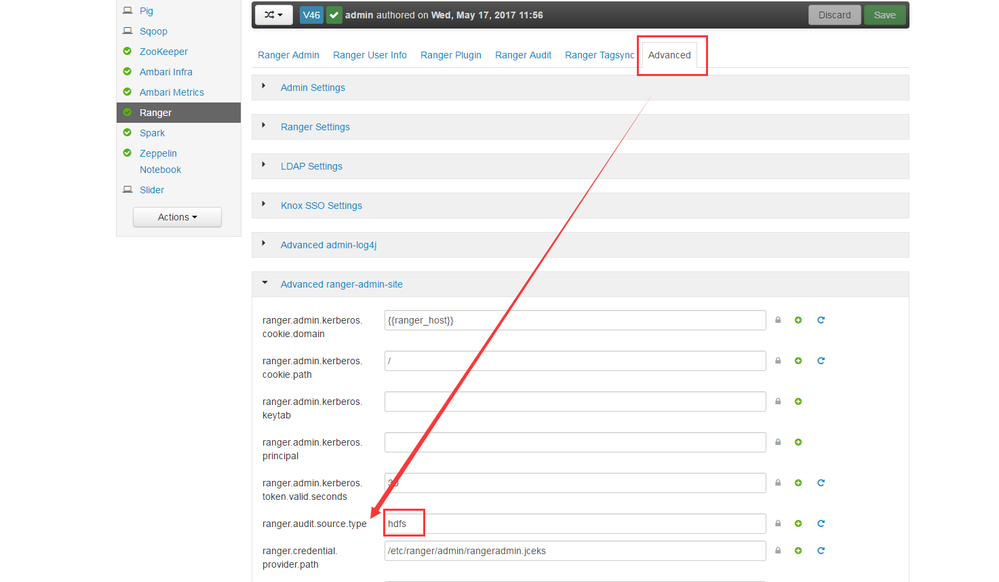Click the Pig client laptop icon

point(127,11)
